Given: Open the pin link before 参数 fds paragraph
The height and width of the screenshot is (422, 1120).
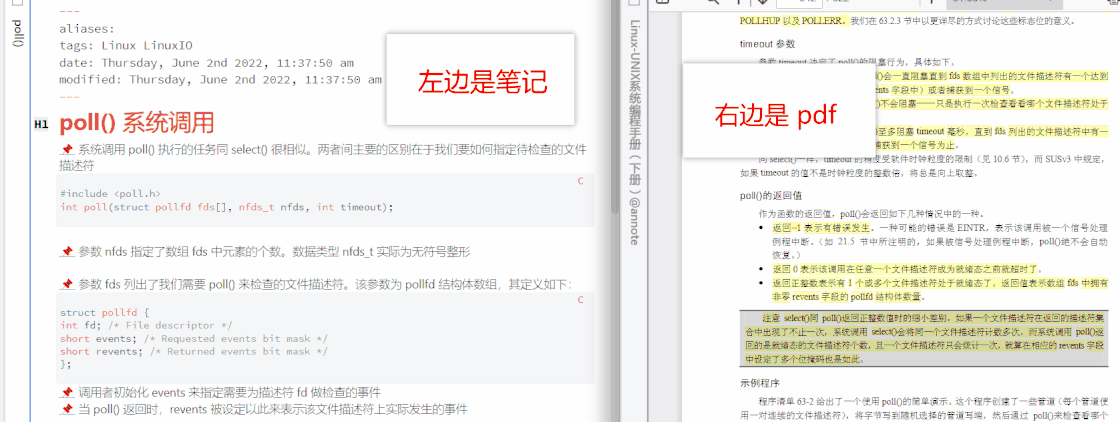Looking at the screenshot, I should (x=67, y=285).
